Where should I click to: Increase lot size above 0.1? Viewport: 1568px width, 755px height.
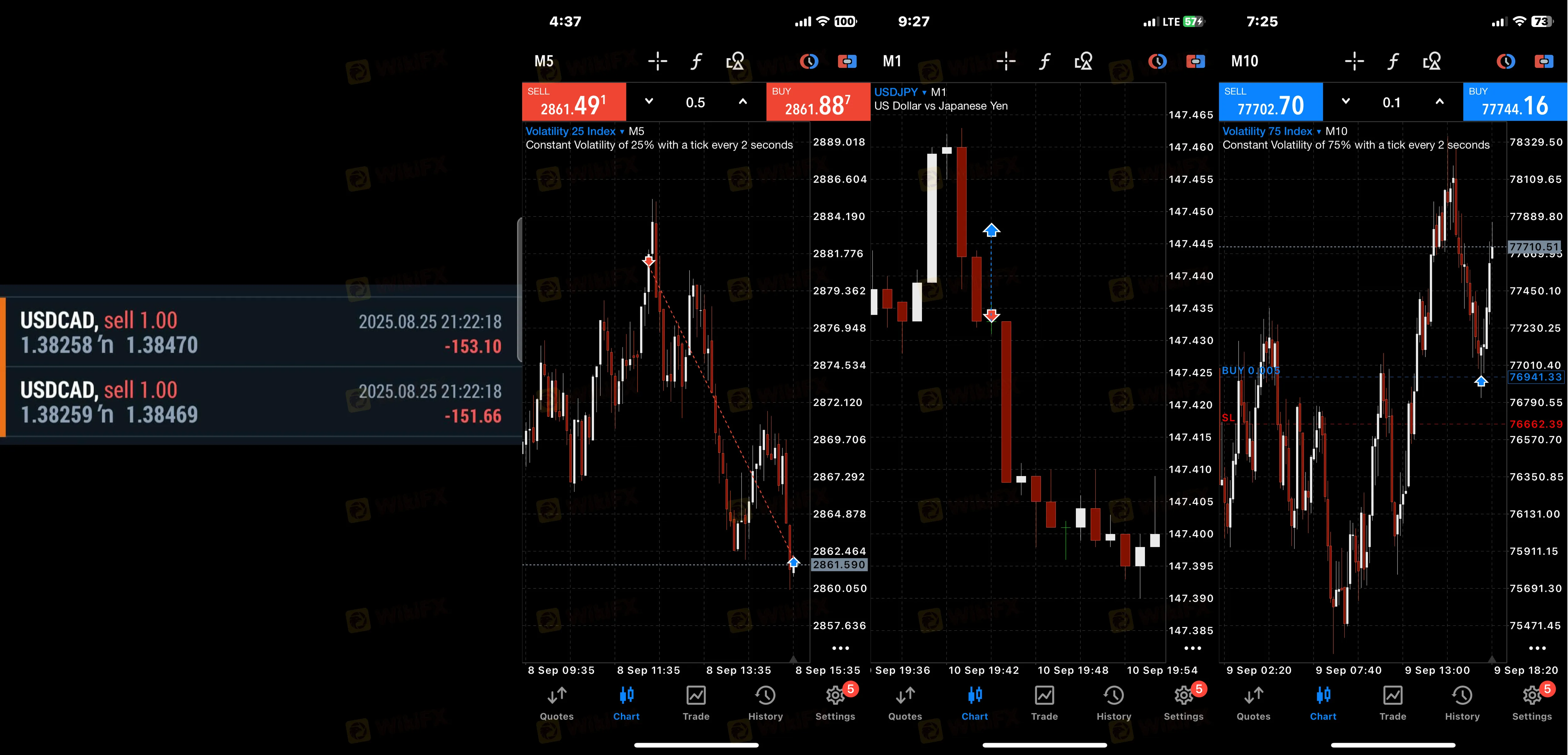click(x=1439, y=102)
